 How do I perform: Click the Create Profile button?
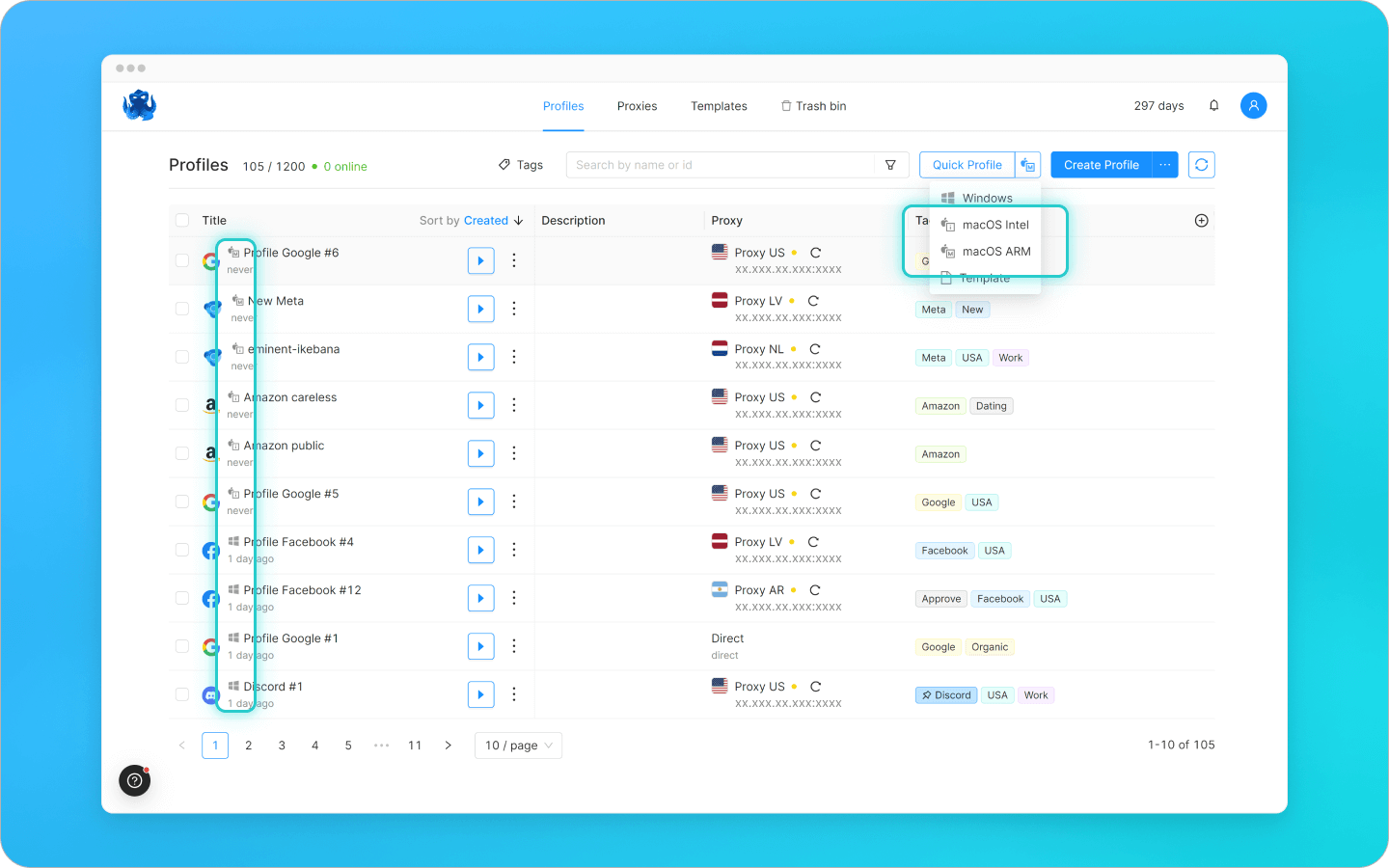(1100, 165)
